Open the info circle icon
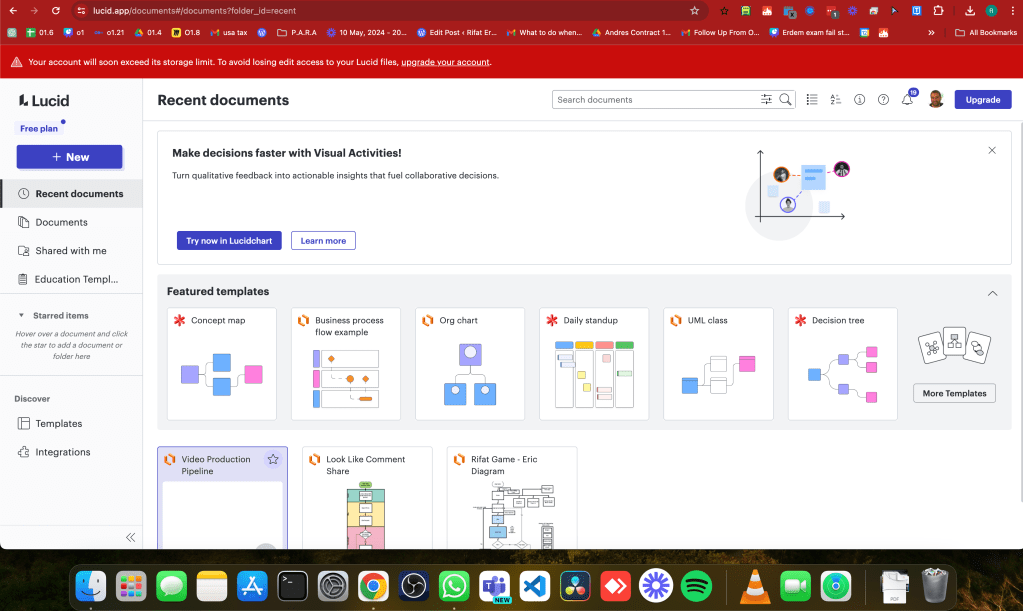The width and height of the screenshot is (1023, 611). 859,99
